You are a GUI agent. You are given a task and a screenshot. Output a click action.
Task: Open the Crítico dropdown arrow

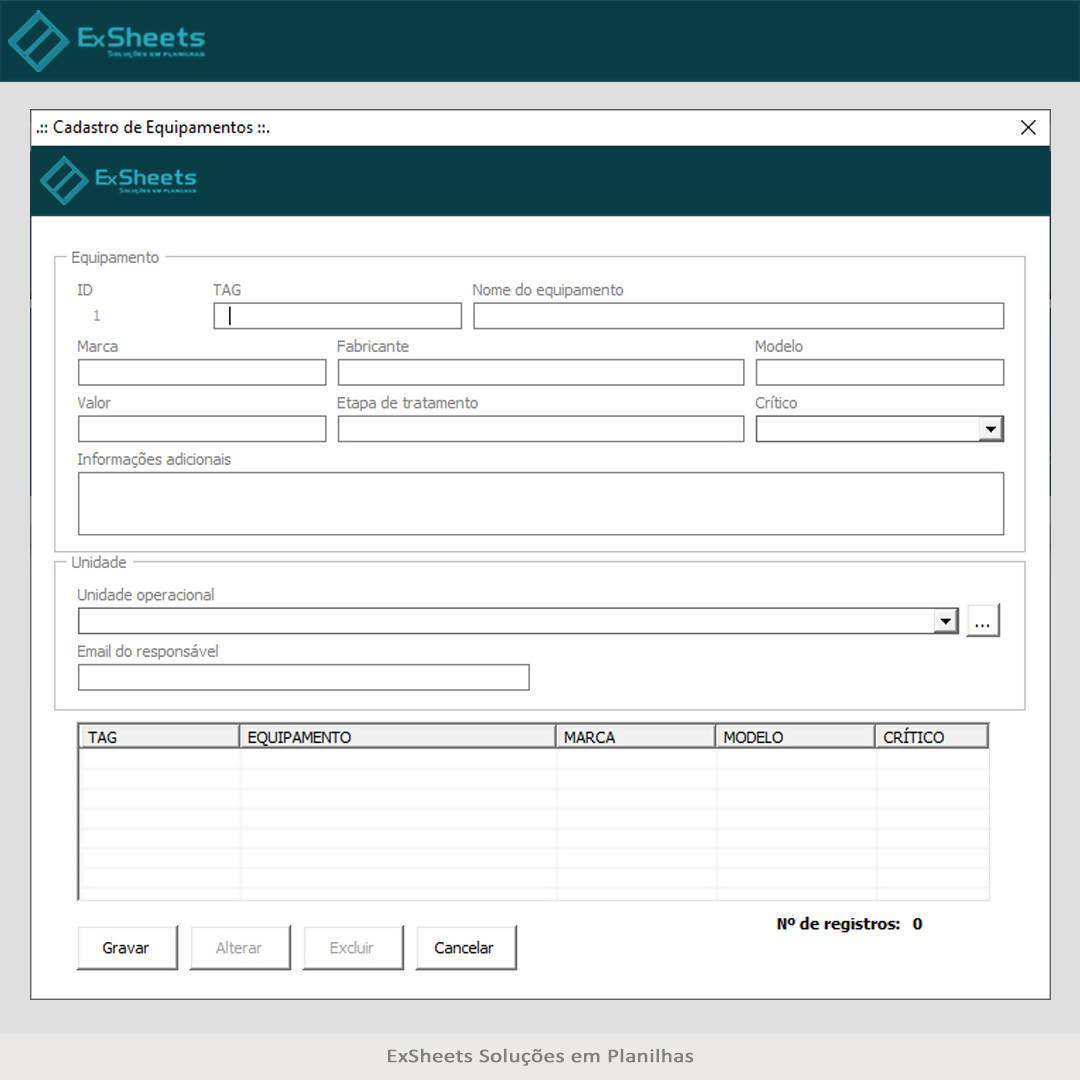(x=990, y=429)
